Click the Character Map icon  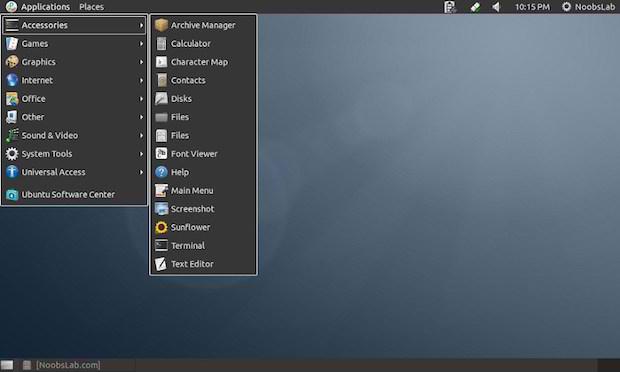pos(161,62)
